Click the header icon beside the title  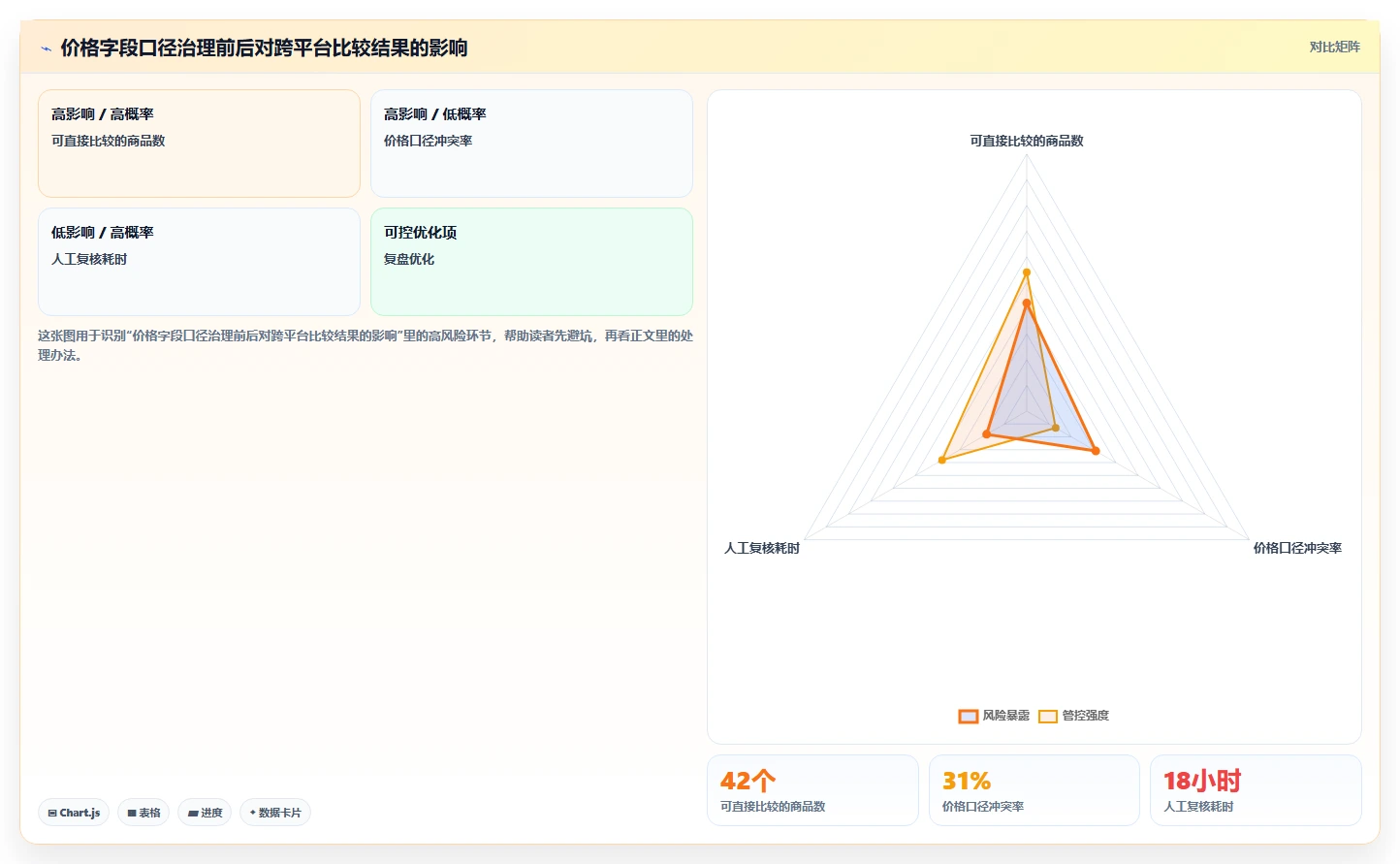pos(46,48)
